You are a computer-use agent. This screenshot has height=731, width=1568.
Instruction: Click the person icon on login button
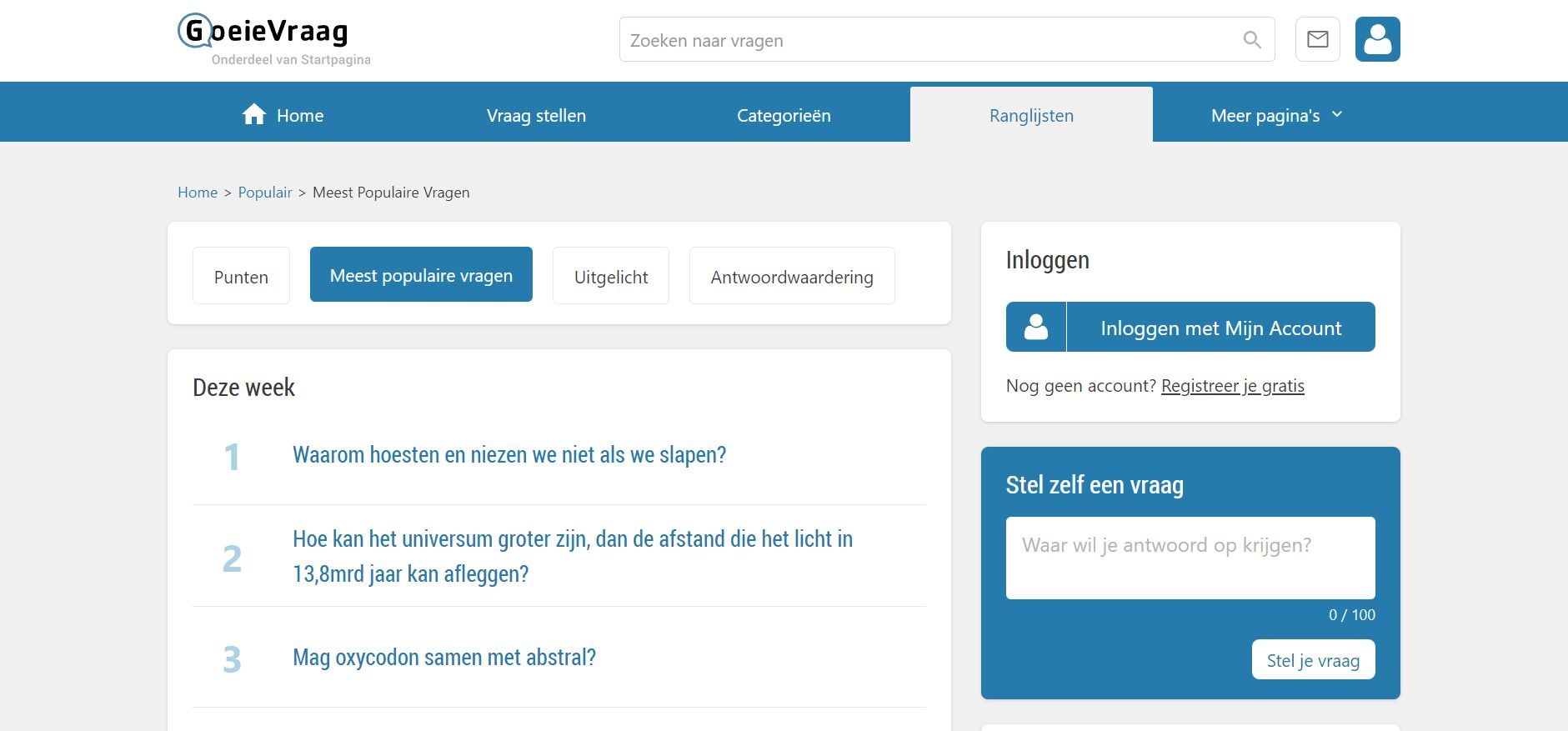pos(1036,327)
